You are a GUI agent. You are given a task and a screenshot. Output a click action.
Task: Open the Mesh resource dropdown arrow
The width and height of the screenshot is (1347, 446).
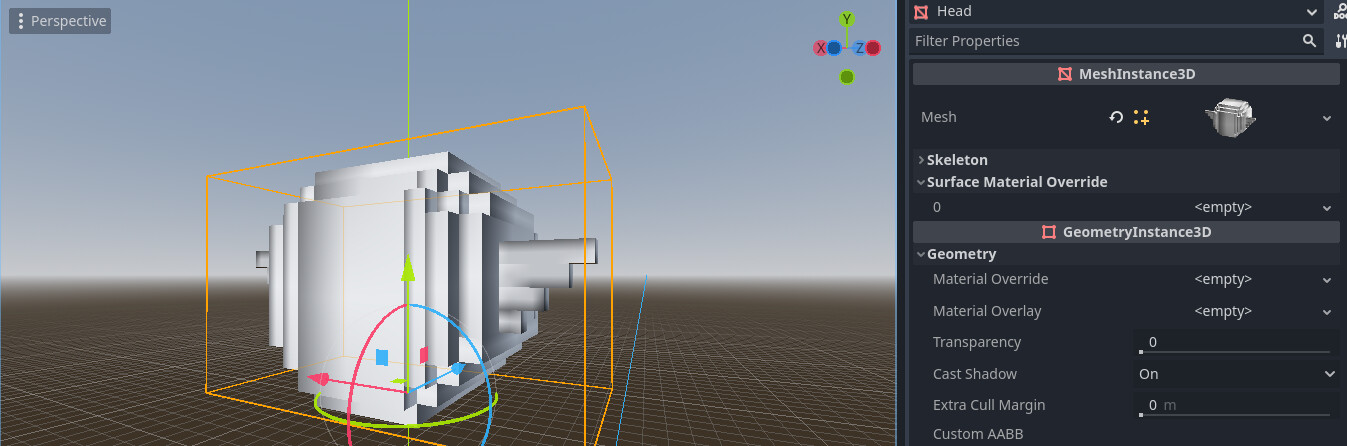(1327, 118)
